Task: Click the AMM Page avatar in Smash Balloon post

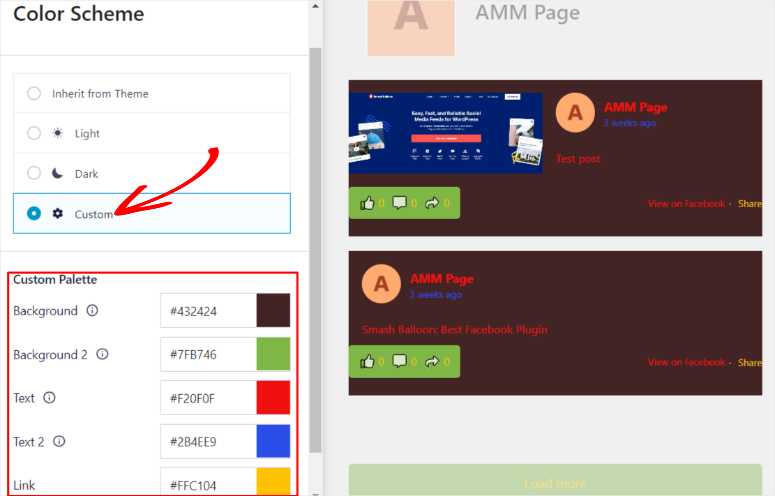Action: (381, 284)
